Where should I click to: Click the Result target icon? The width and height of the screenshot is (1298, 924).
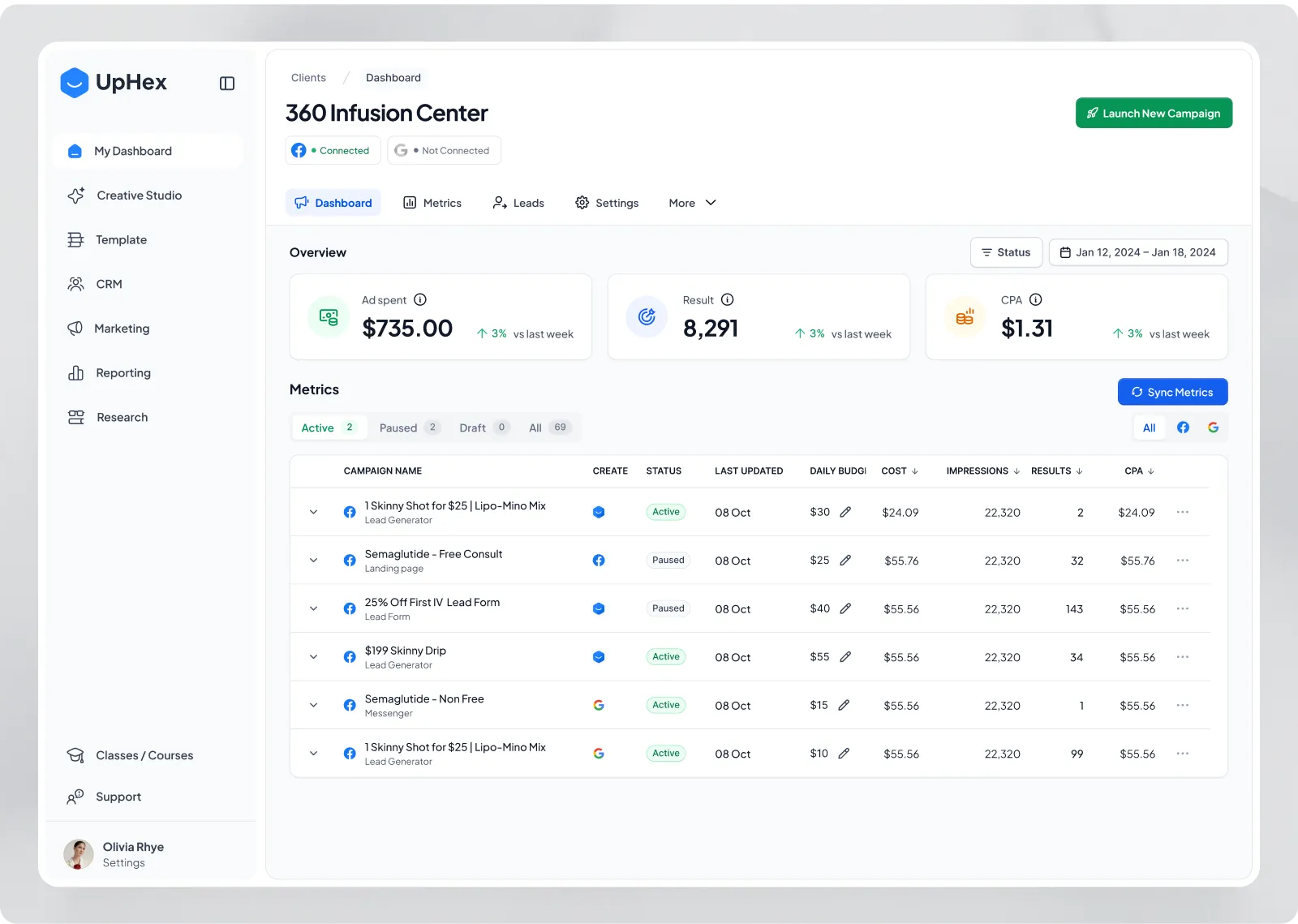pos(647,316)
